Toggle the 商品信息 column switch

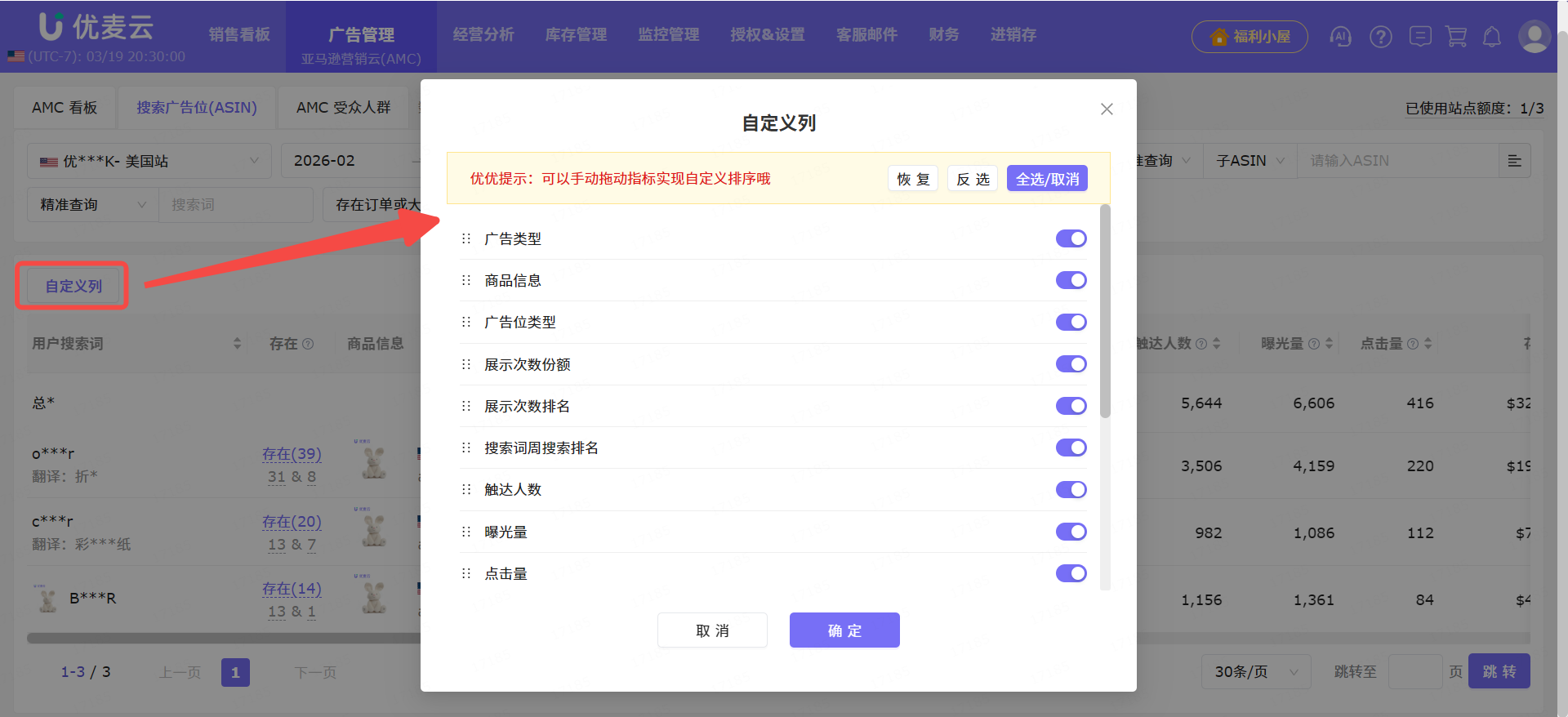point(1071,280)
